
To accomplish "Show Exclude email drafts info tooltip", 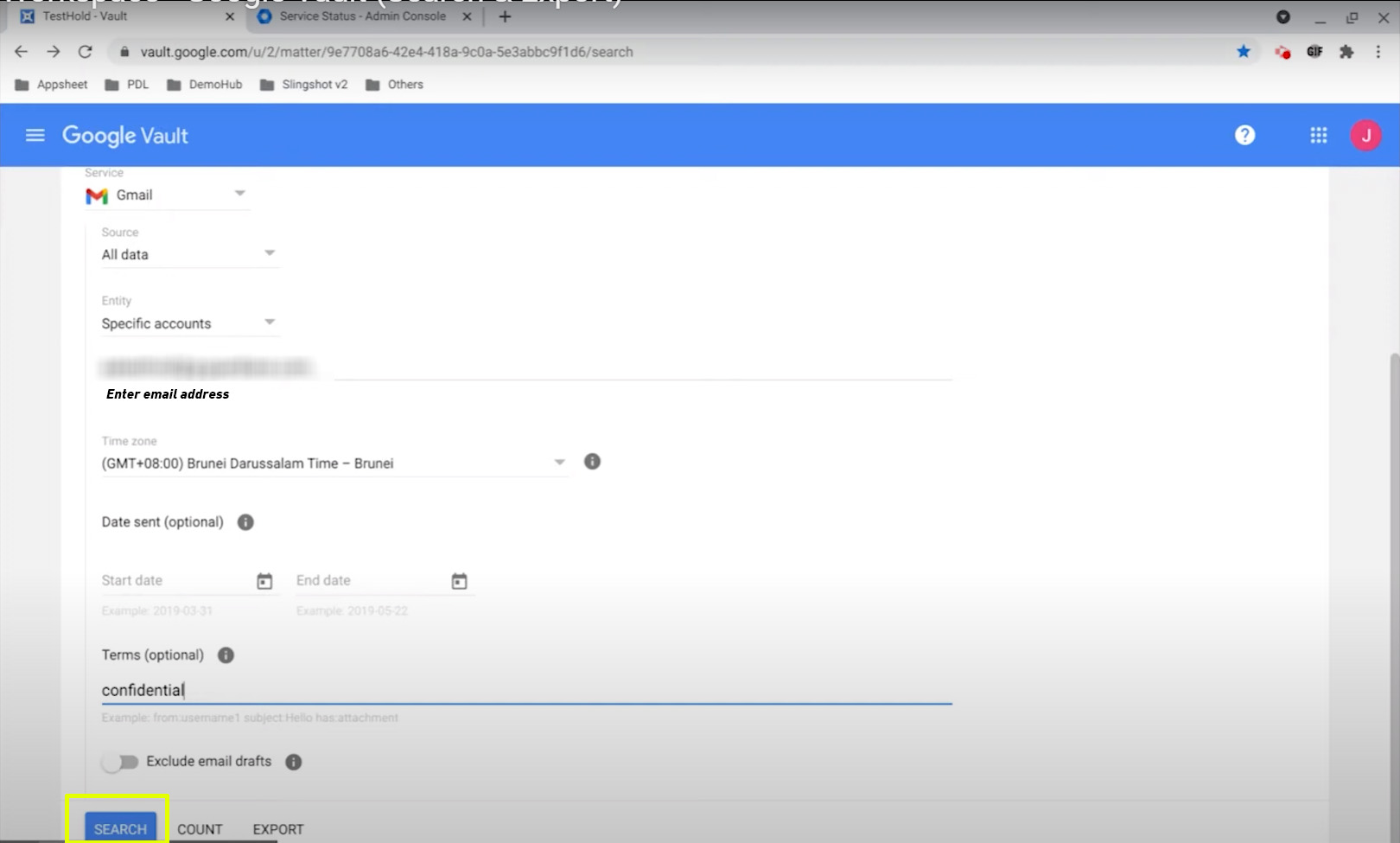I will coord(294,762).
